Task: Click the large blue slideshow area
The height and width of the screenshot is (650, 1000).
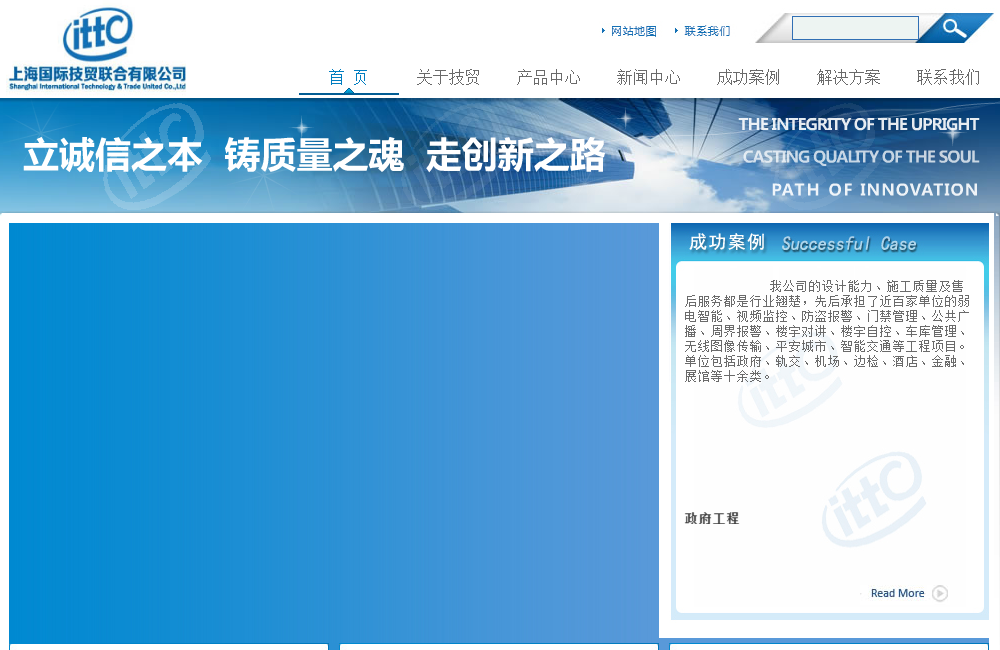Action: coord(334,430)
